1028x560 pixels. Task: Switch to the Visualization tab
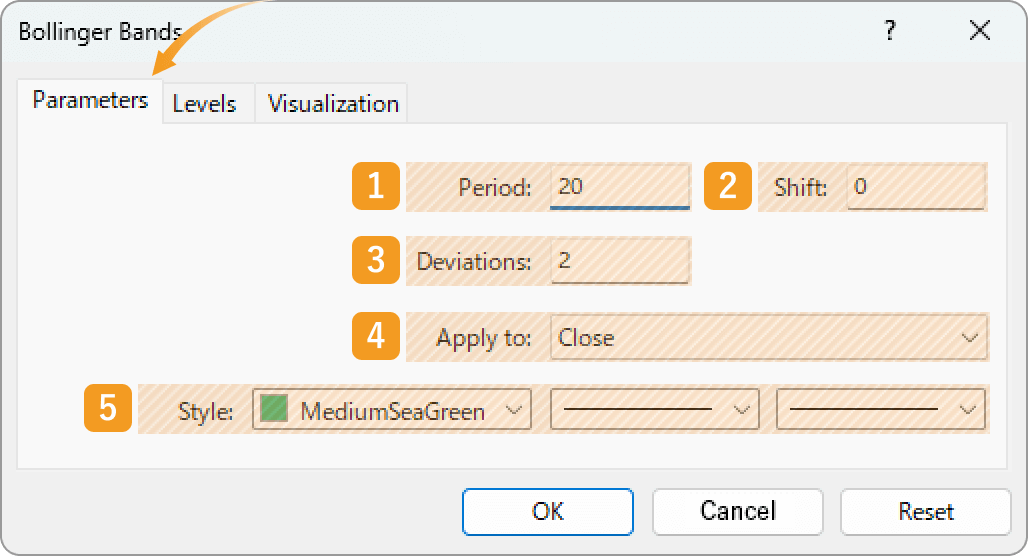click(x=333, y=104)
